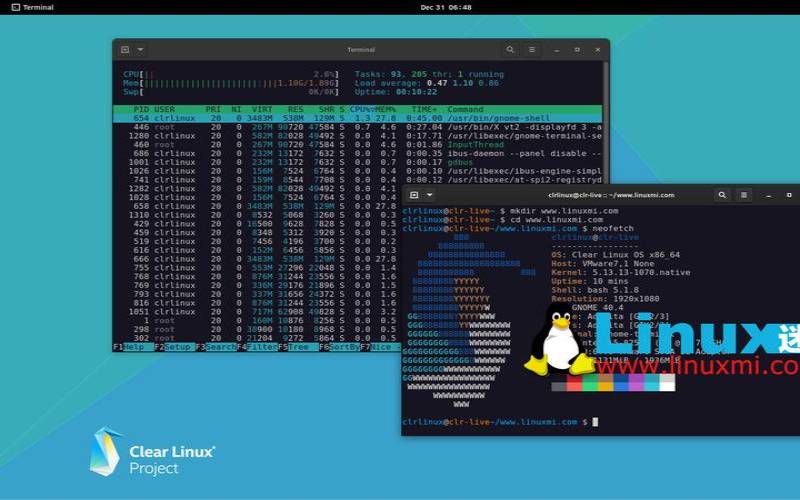800x500 pixels.
Task: Click search icon in htop Terminal window header
Action: click(x=510, y=49)
